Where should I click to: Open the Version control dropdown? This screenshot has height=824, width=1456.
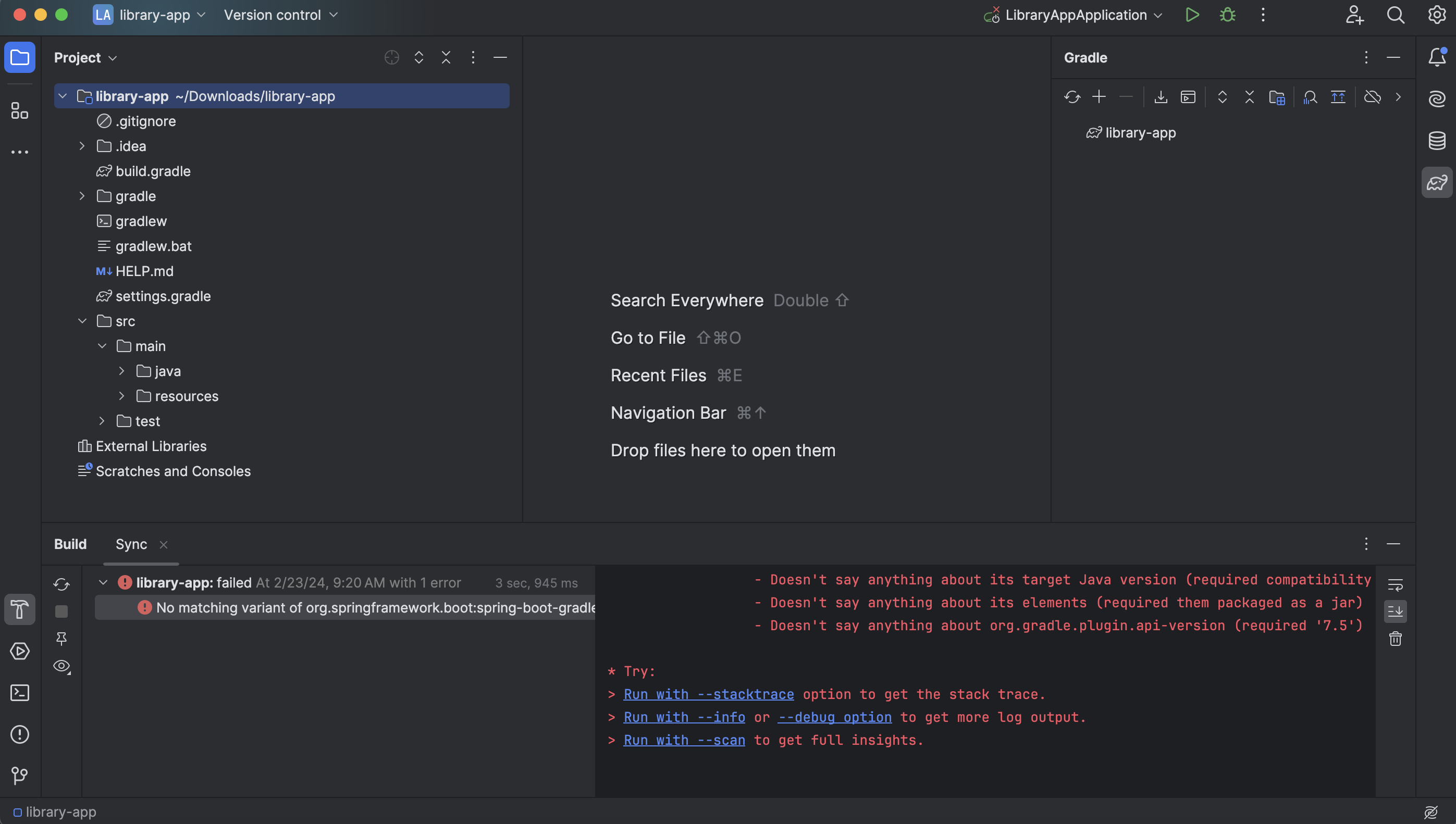coord(281,15)
